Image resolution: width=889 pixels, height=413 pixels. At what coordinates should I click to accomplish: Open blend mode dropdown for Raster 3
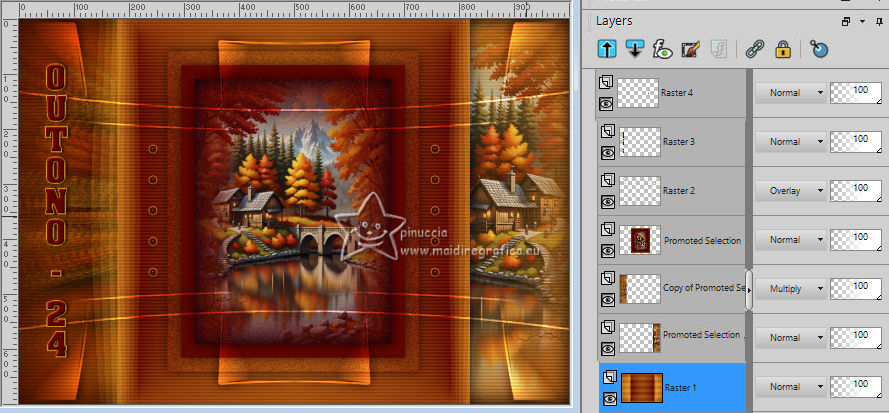tap(790, 142)
